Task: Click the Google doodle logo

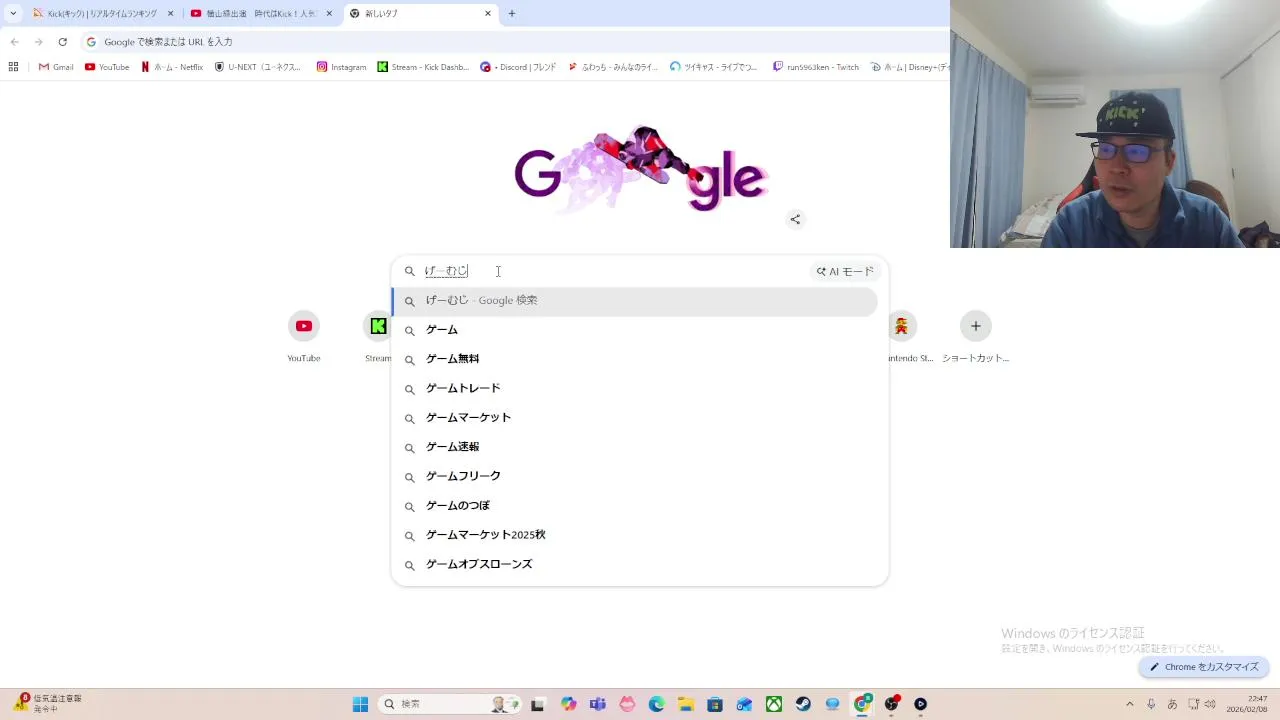Action: (x=640, y=171)
